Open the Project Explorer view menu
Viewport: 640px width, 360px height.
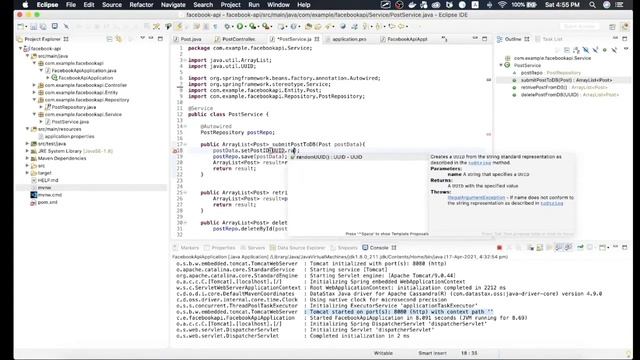click(x=142, y=39)
